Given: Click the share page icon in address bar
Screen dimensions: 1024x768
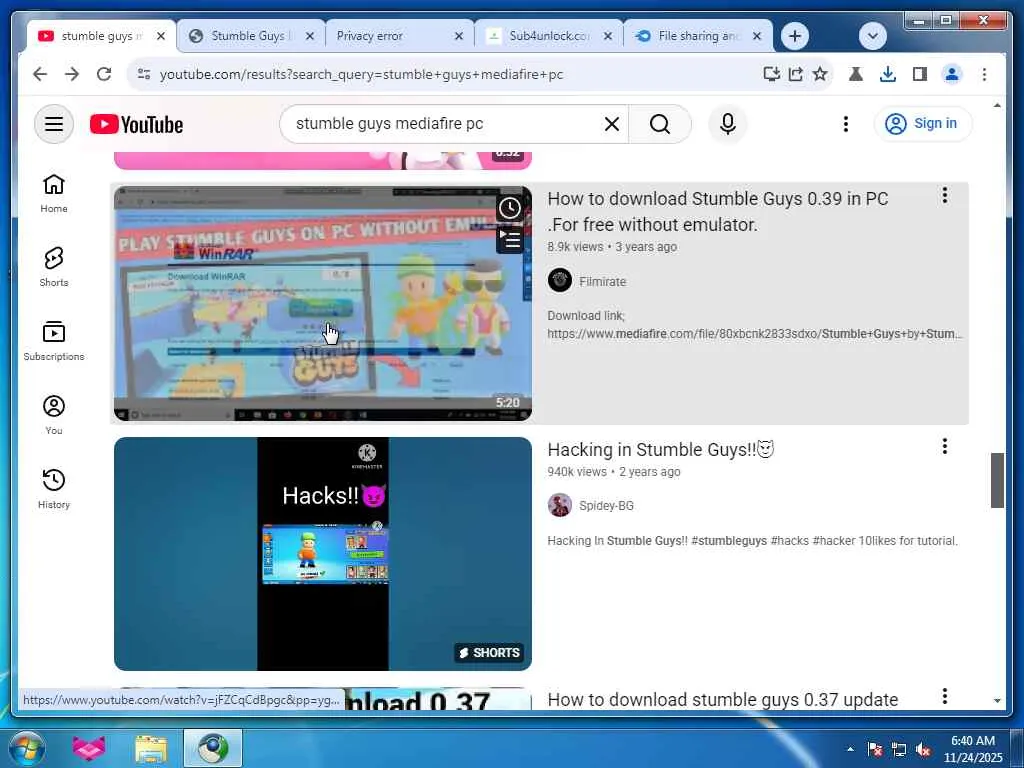Looking at the screenshot, I should point(796,74).
